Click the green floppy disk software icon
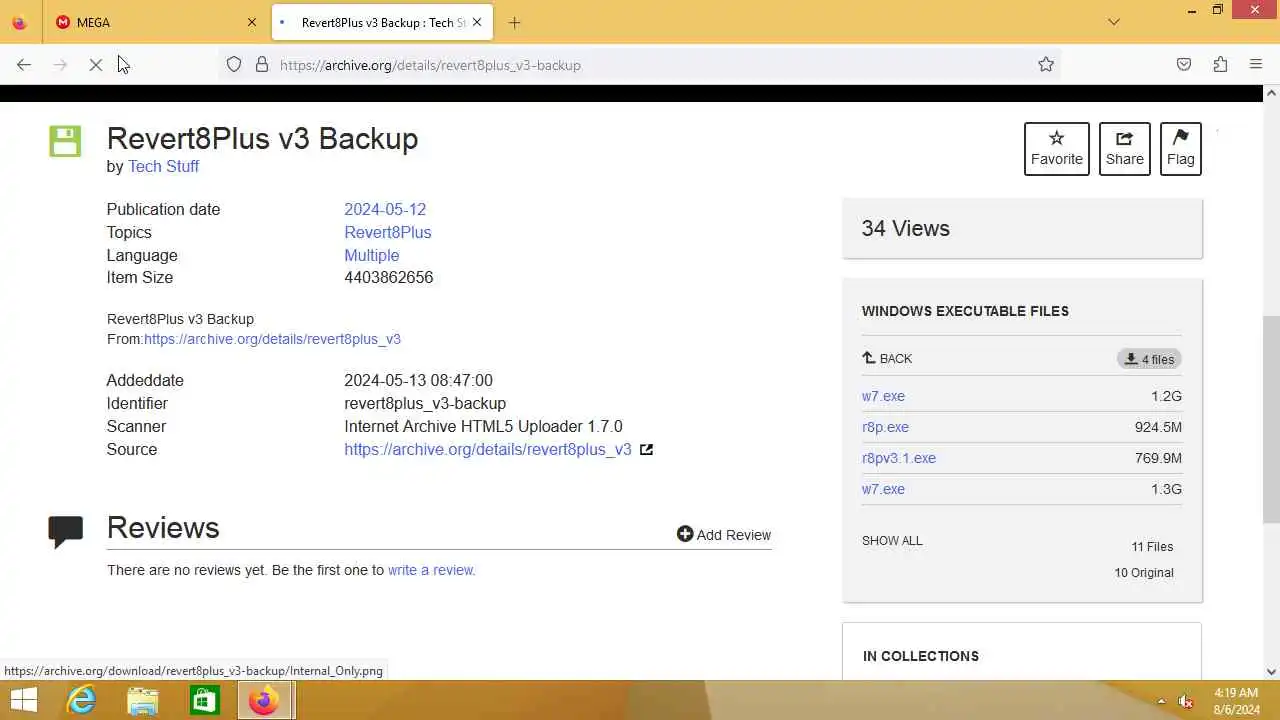 tap(65, 141)
